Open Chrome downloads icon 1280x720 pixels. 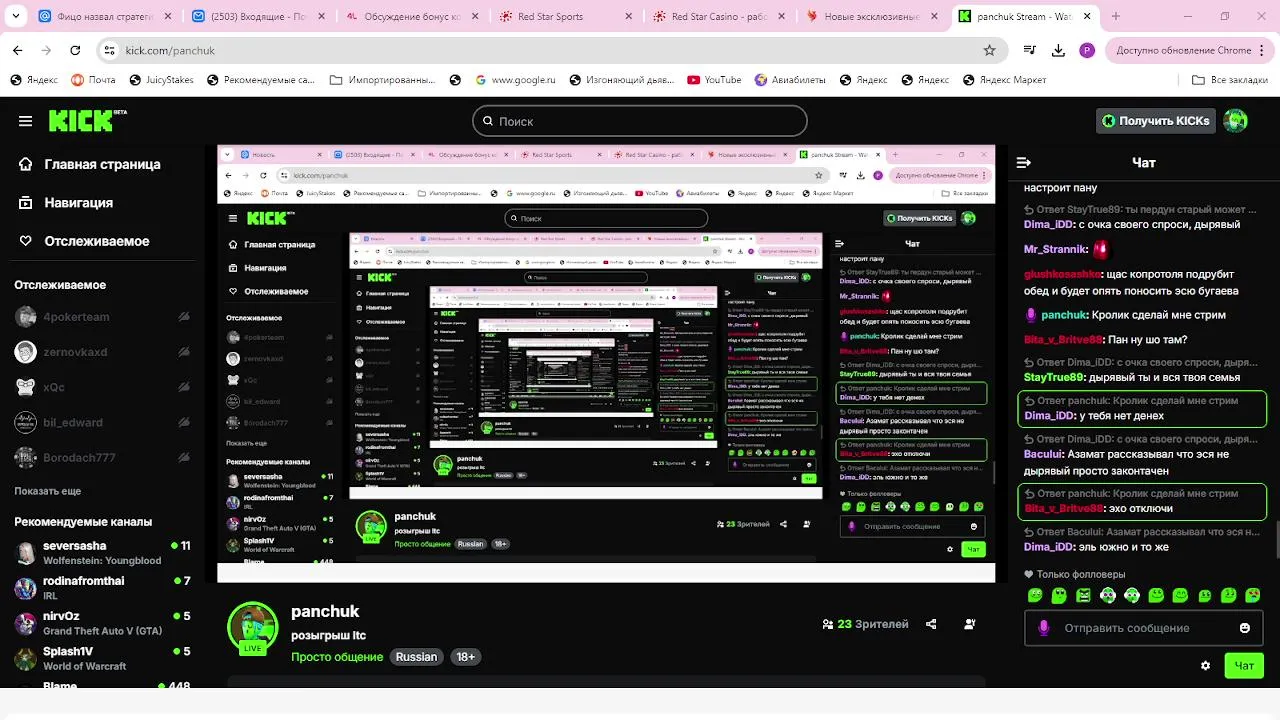coord(1058,50)
